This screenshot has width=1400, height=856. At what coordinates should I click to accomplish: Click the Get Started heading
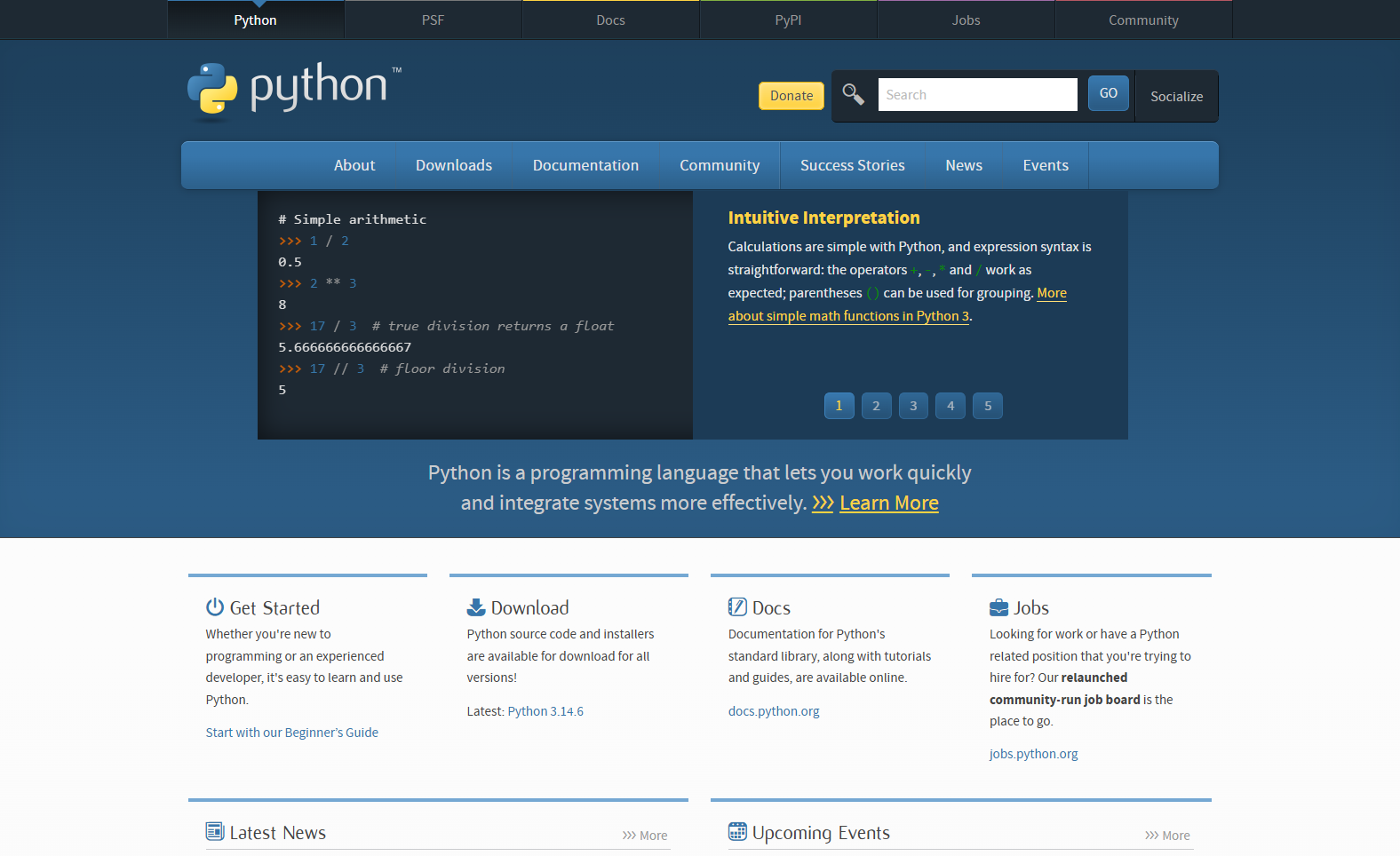click(274, 608)
